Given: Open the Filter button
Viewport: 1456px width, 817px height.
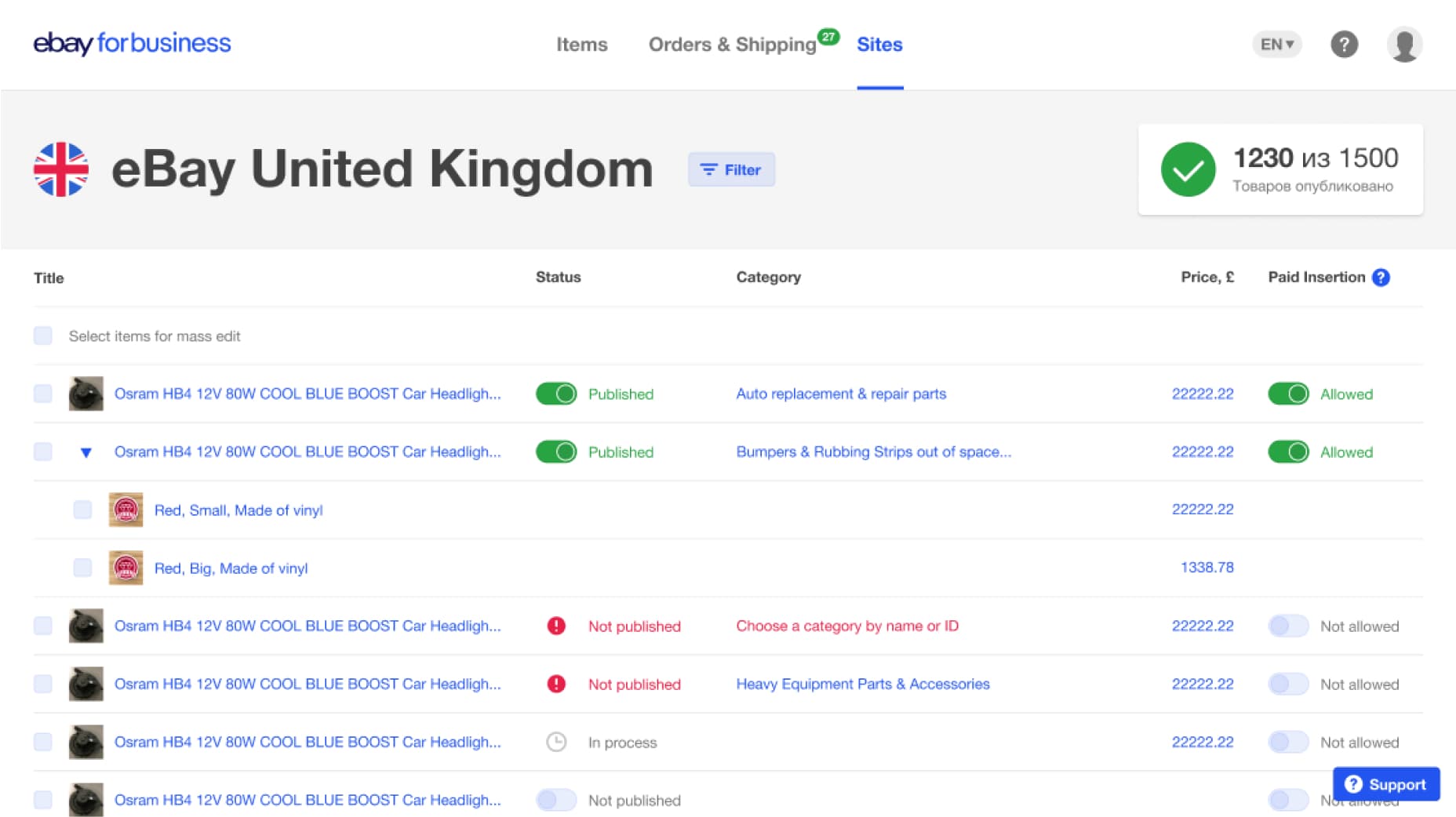Looking at the screenshot, I should (731, 169).
